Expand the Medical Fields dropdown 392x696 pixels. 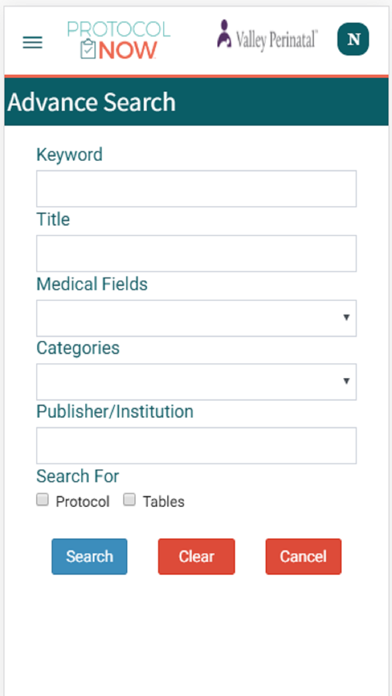(x=196, y=318)
